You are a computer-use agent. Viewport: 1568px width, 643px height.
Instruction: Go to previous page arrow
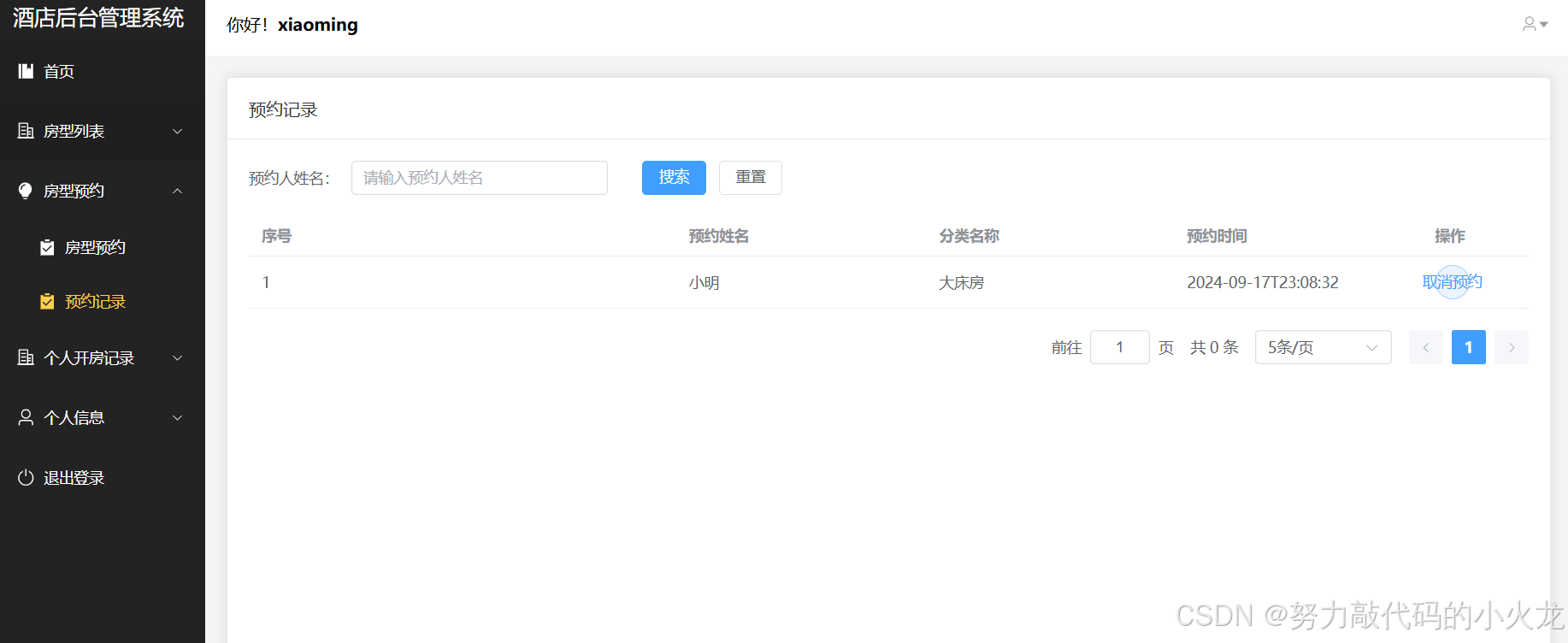[1426, 347]
